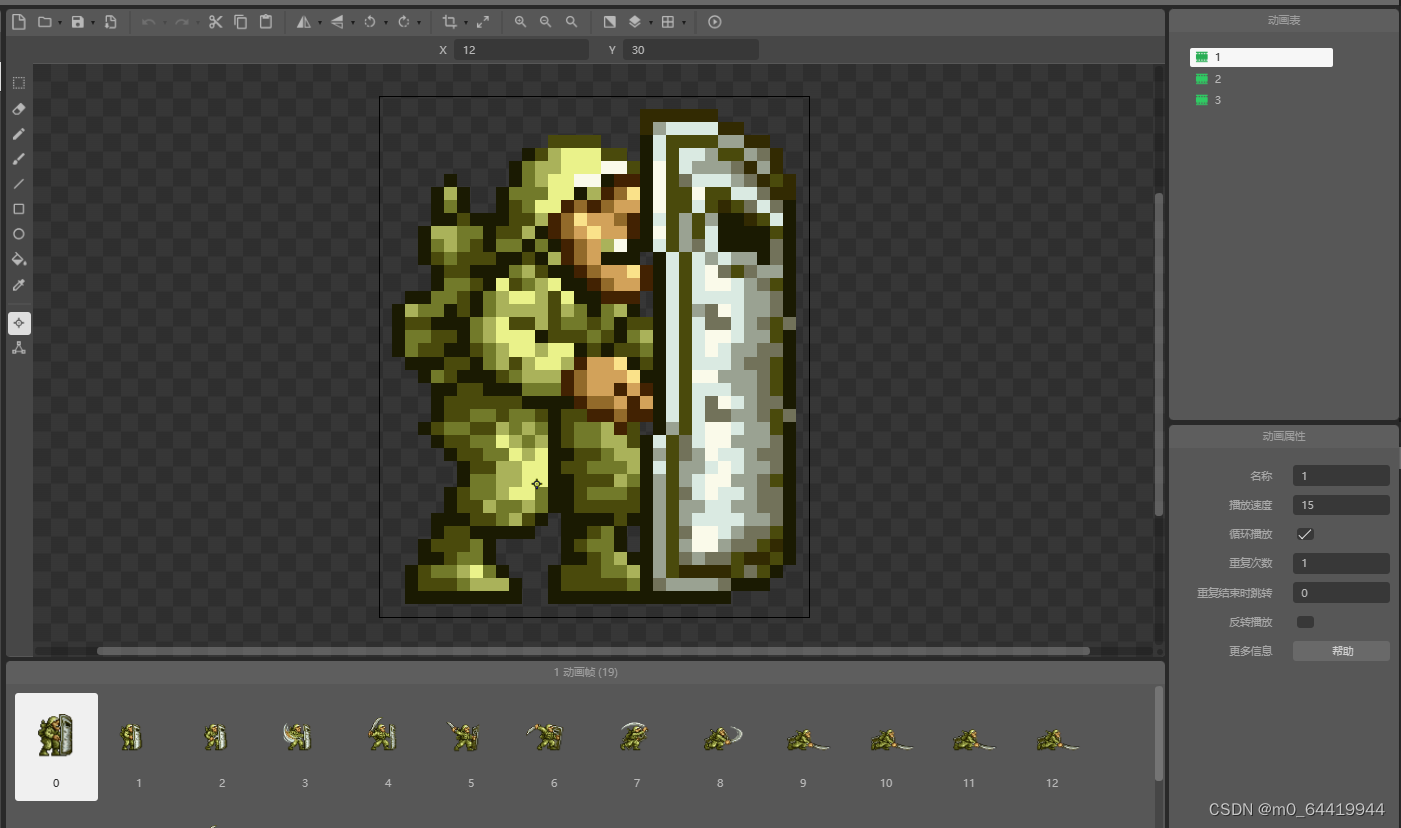Rotate image clockwise
This screenshot has height=828, width=1401.
(403, 22)
